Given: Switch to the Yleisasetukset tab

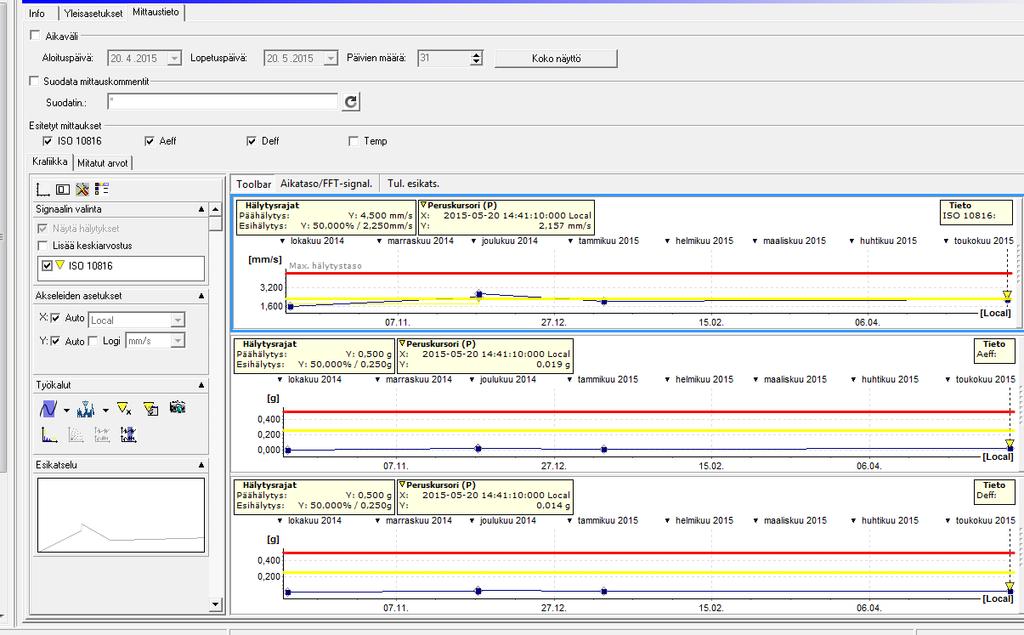Looking at the screenshot, I should click(x=93, y=13).
